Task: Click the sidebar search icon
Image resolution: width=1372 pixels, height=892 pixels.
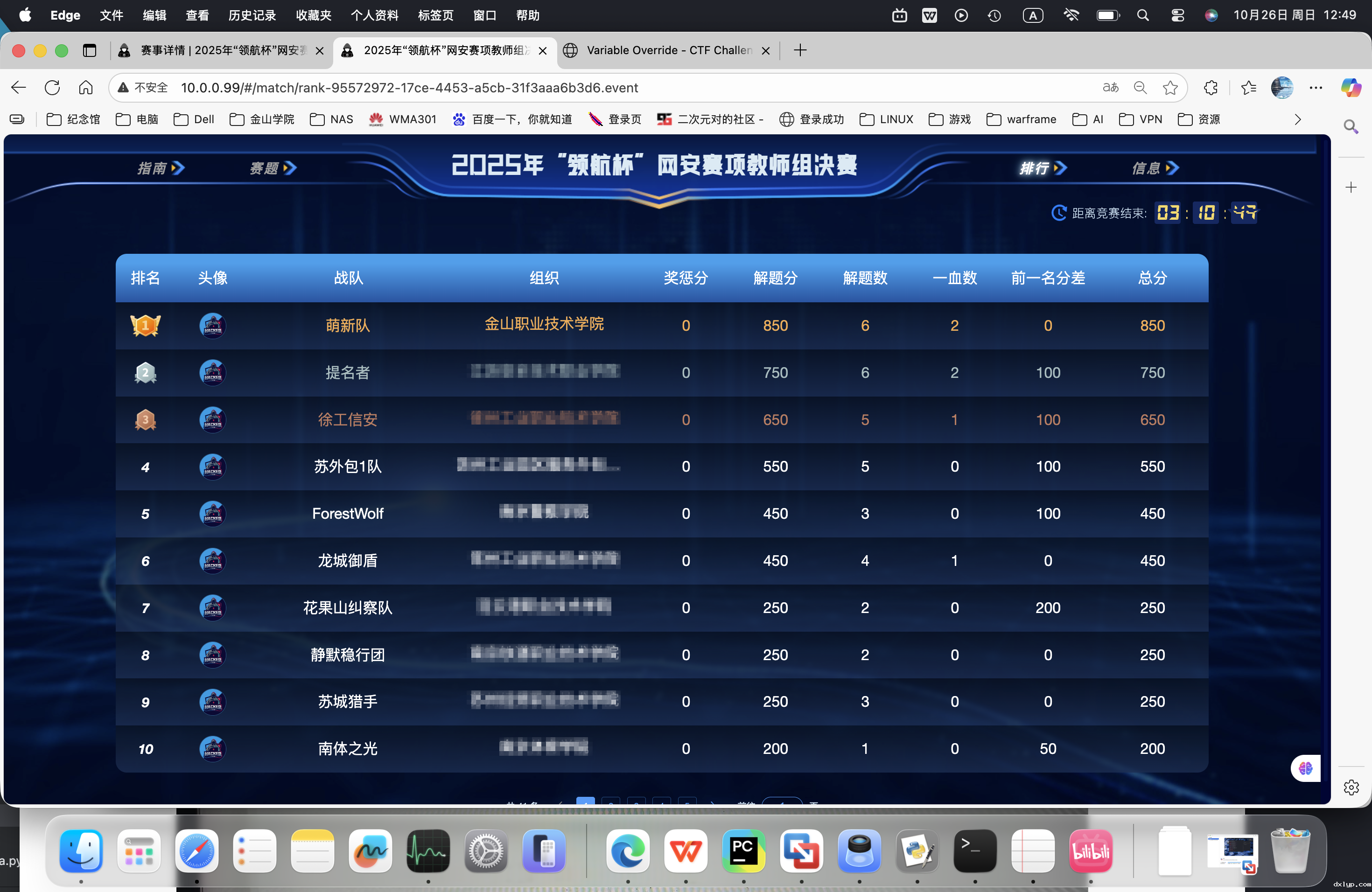Action: 1351,126
